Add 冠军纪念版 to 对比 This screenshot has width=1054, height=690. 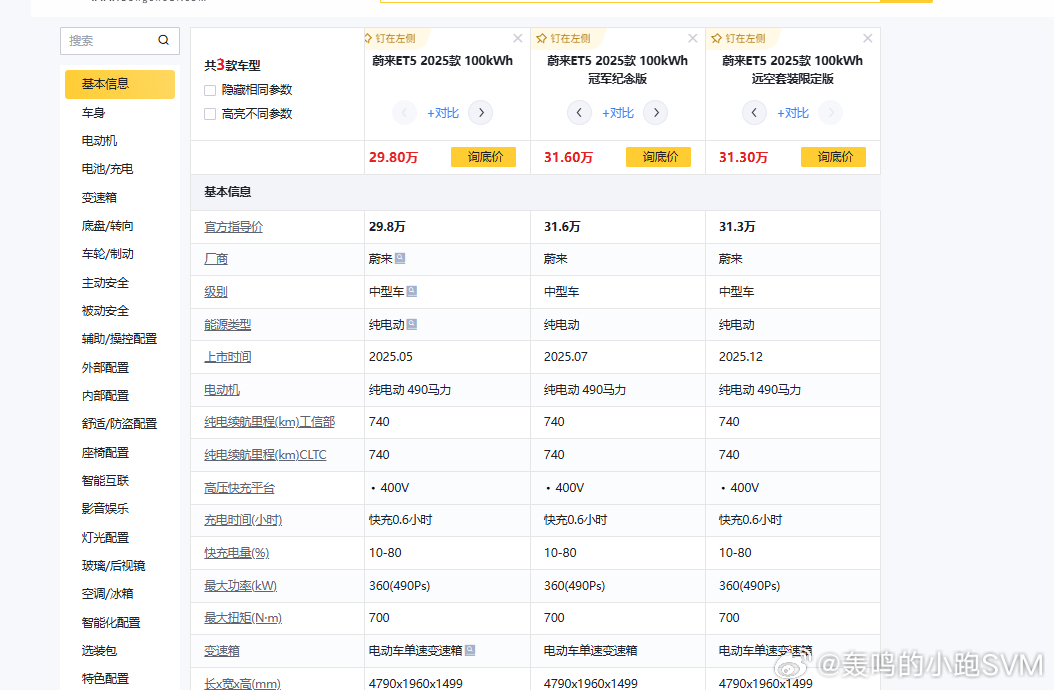[x=618, y=113]
